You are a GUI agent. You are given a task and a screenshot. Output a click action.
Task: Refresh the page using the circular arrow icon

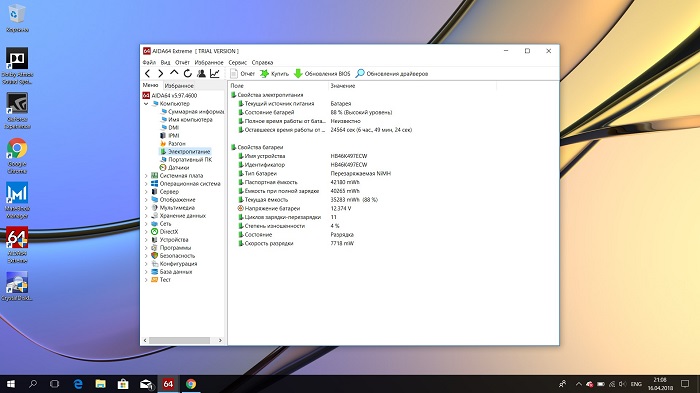[188, 74]
